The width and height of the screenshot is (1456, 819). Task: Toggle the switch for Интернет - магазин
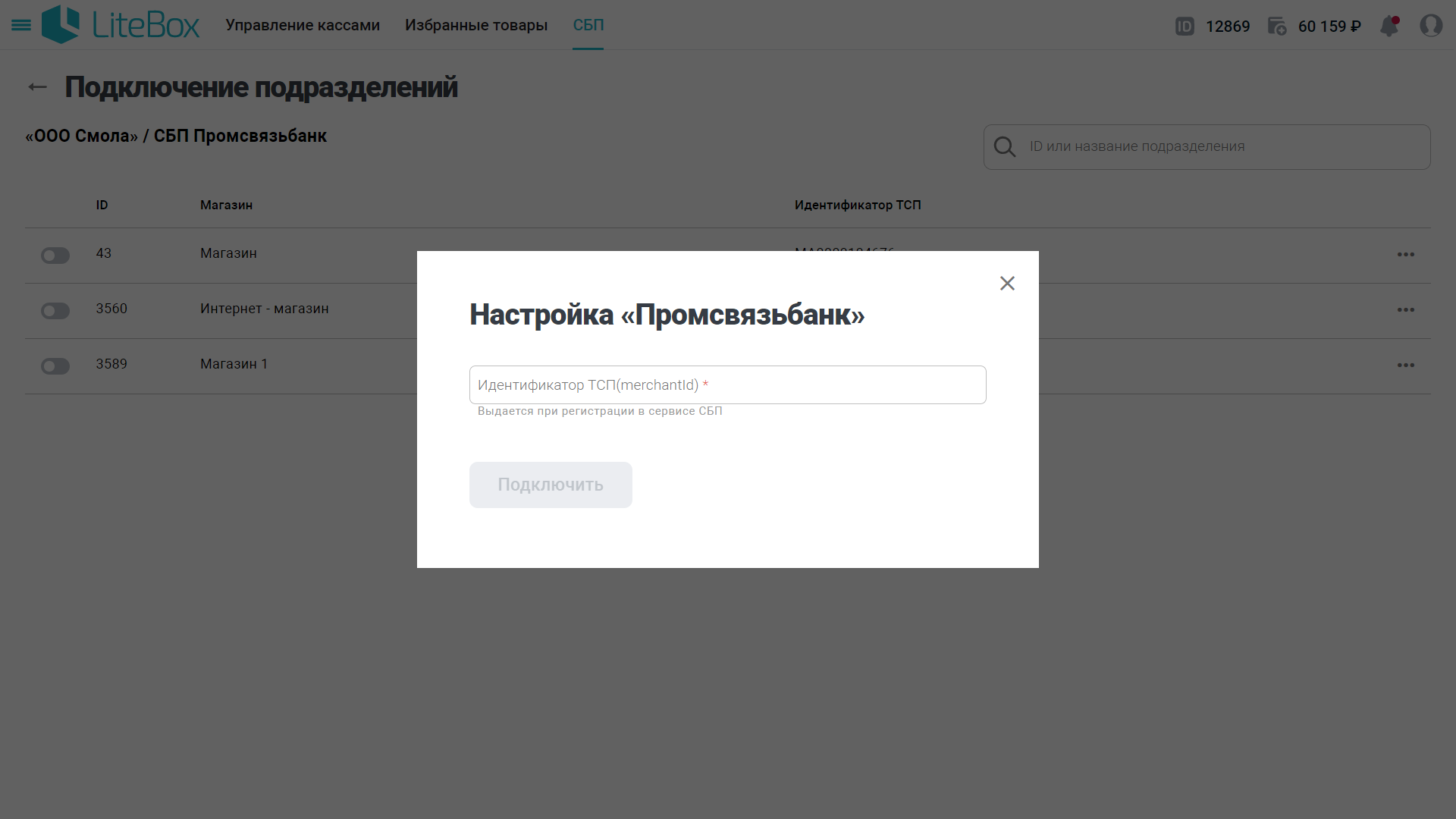(55, 311)
